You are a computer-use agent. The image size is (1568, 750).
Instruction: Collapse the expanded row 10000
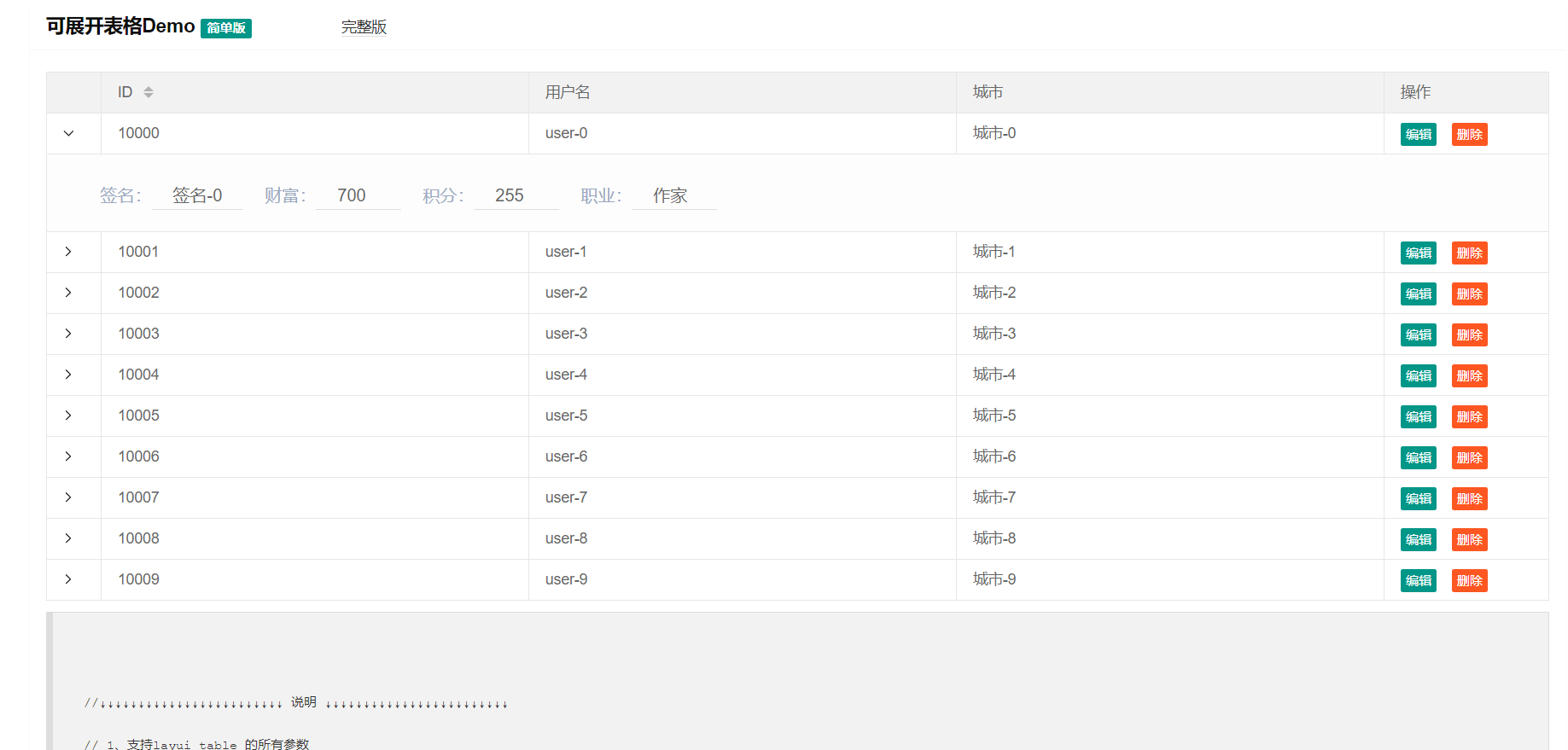[x=68, y=133]
